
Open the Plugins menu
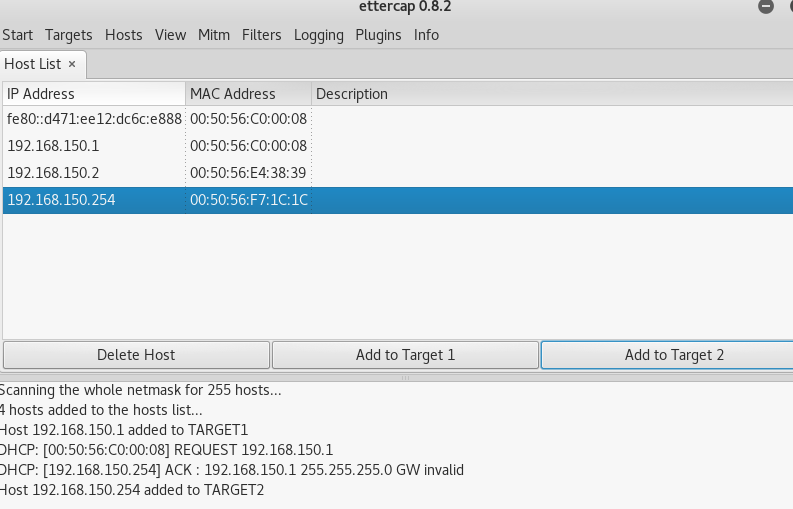(378, 35)
